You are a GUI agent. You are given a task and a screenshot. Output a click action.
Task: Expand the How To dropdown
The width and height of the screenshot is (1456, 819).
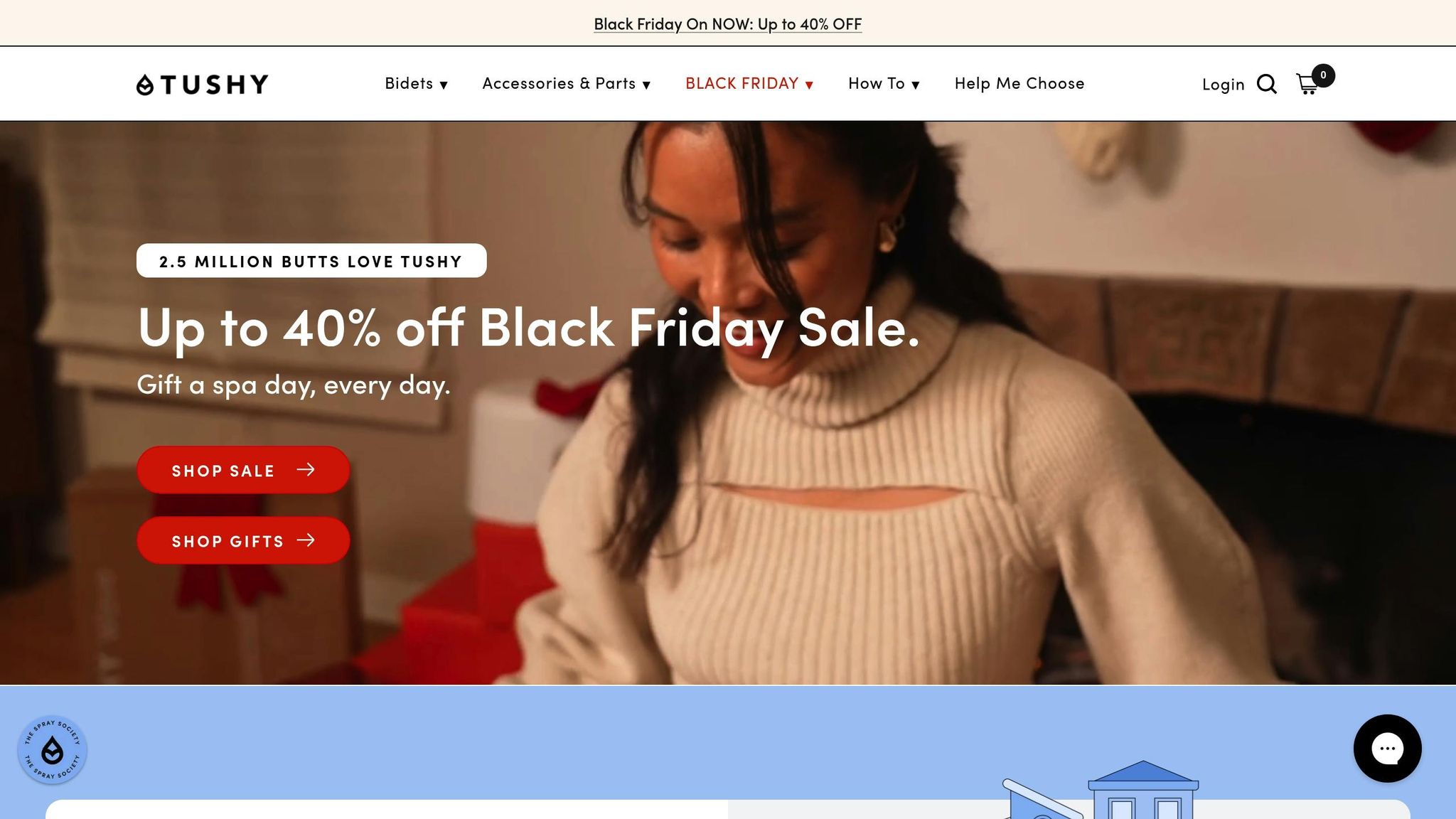884,84
